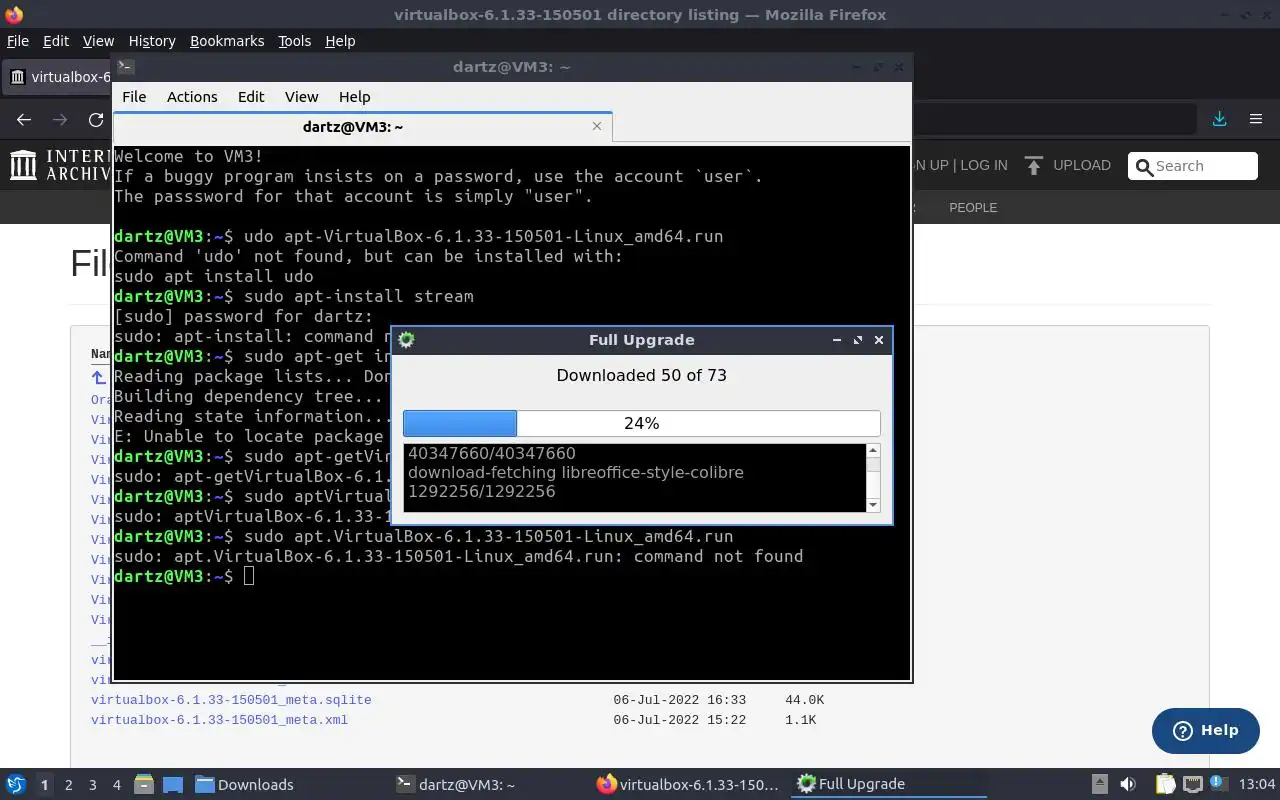Open virtualbox-6.1.33-150501_meta.xml link
The height and width of the screenshot is (800, 1280).
[x=219, y=720]
